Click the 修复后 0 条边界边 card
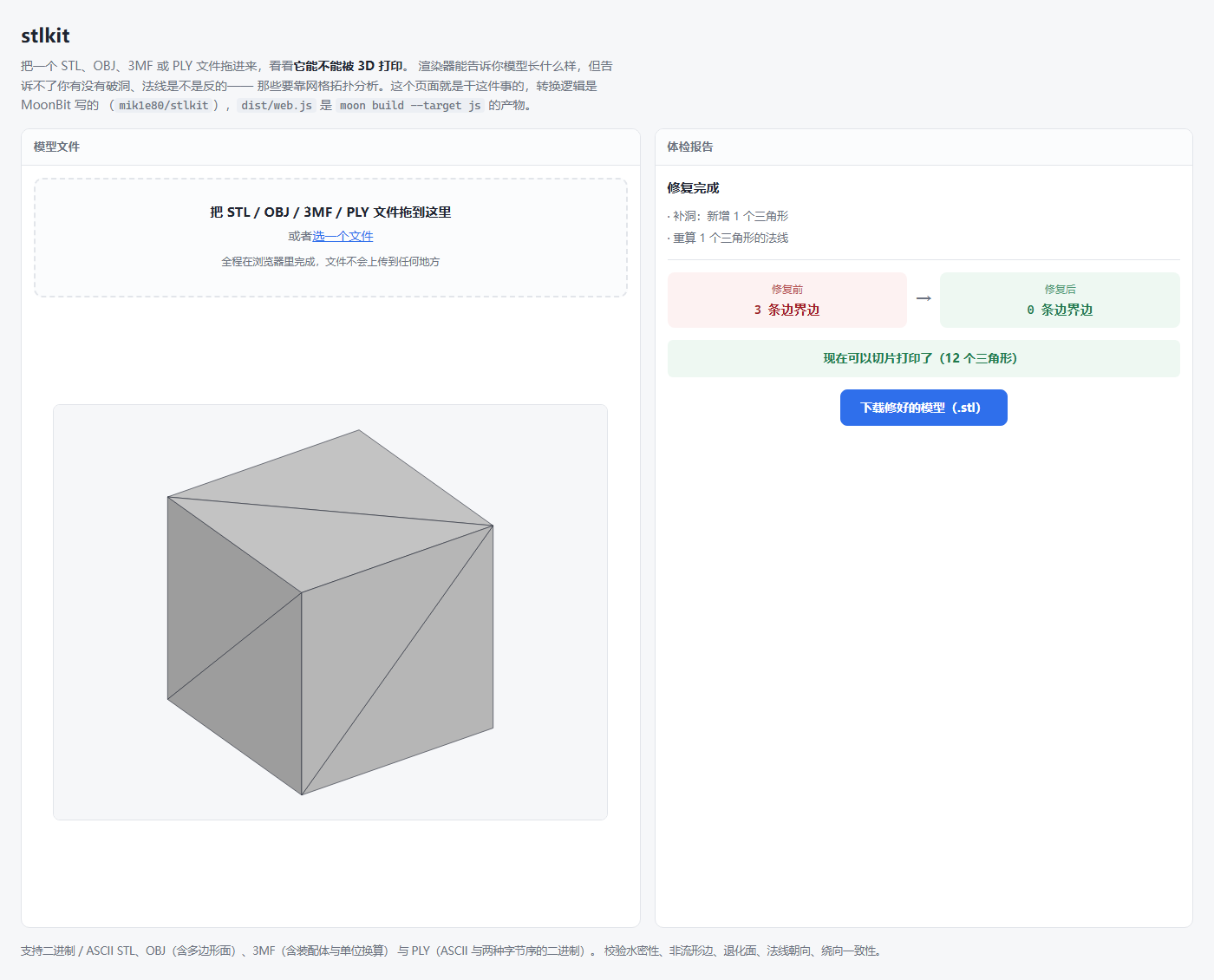 [1060, 300]
